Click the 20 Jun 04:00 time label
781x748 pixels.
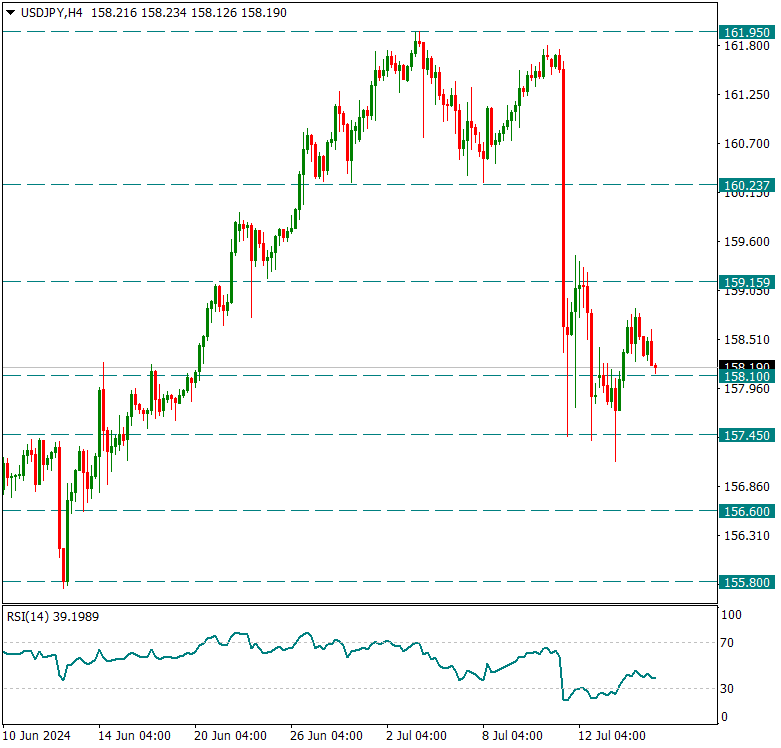pyautogui.click(x=230, y=736)
